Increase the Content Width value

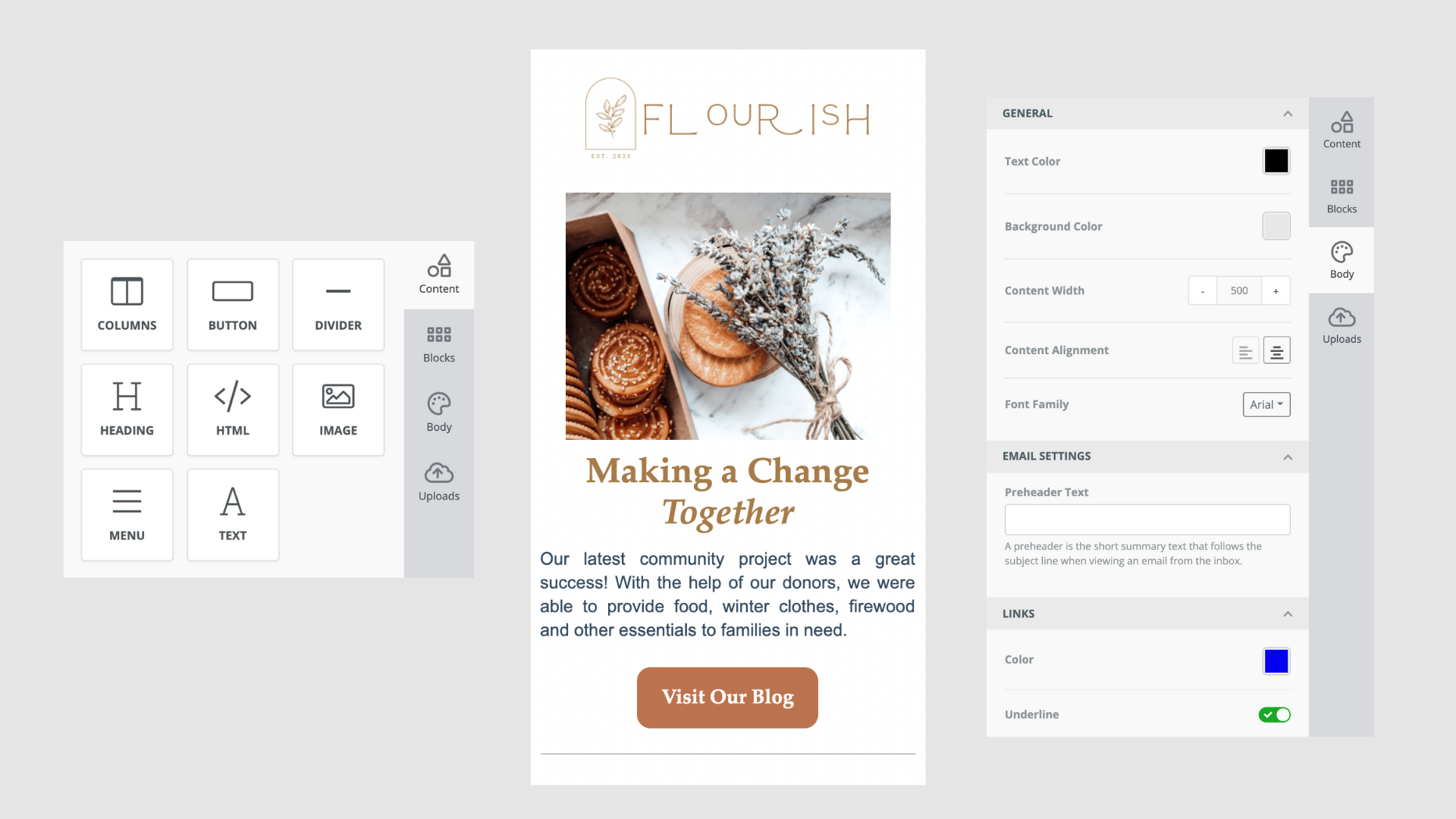click(1276, 290)
